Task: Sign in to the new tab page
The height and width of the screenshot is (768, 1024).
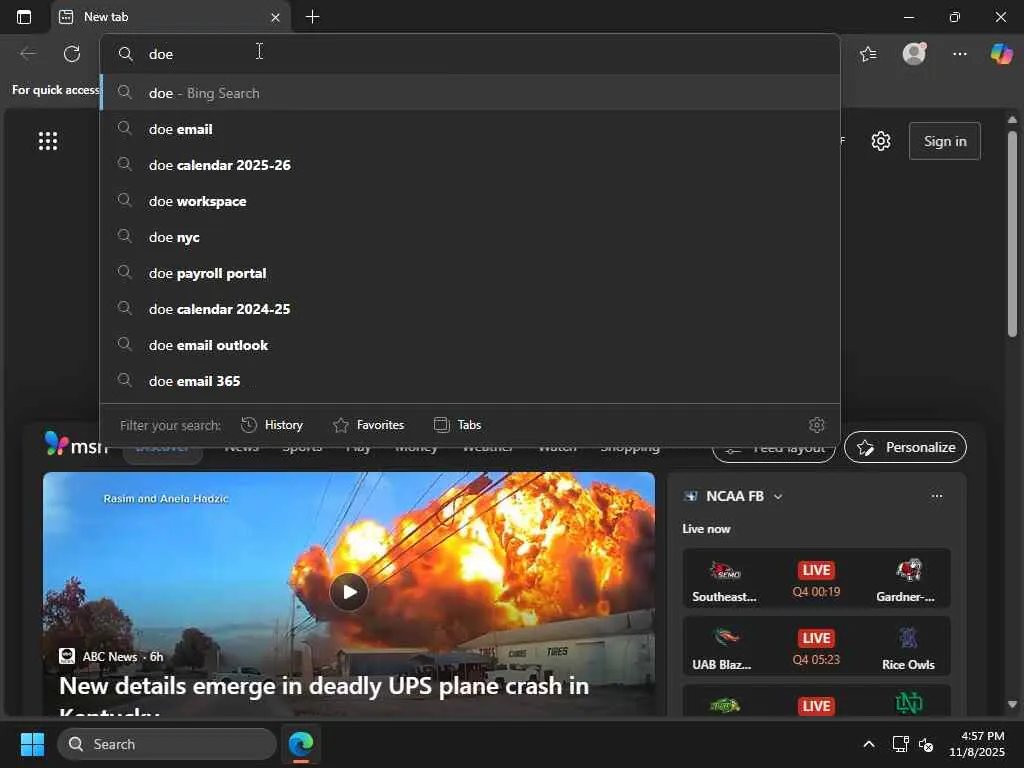Action: coord(944,141)
